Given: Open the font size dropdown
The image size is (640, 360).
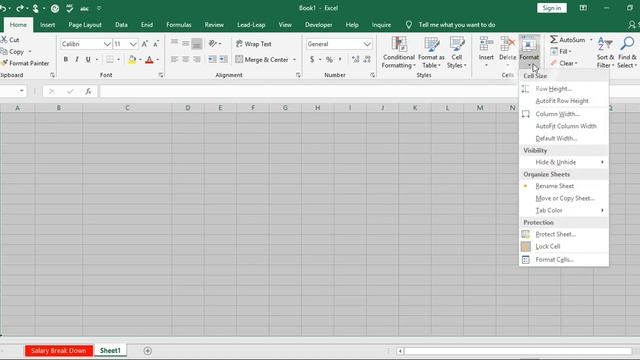Looking at the screenshot, I should [133, 44].
